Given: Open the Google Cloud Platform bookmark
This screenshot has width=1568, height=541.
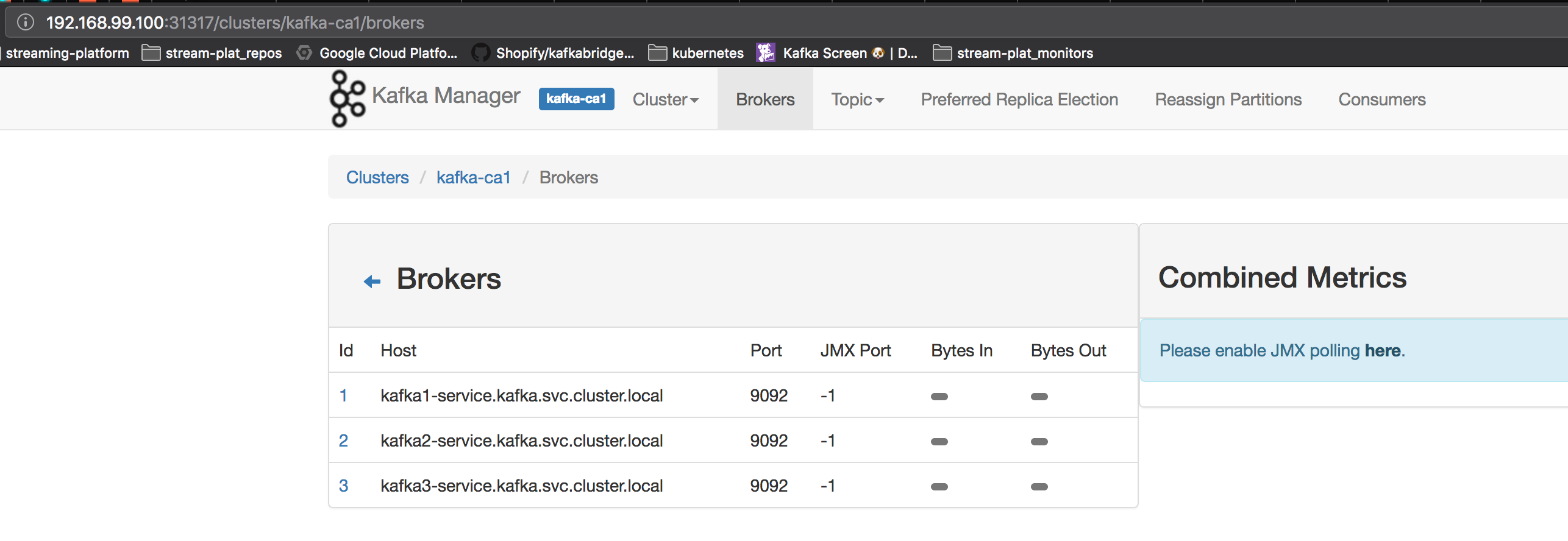Looking at the screenshot, I should pyautogui.click(x=377, y=53).
